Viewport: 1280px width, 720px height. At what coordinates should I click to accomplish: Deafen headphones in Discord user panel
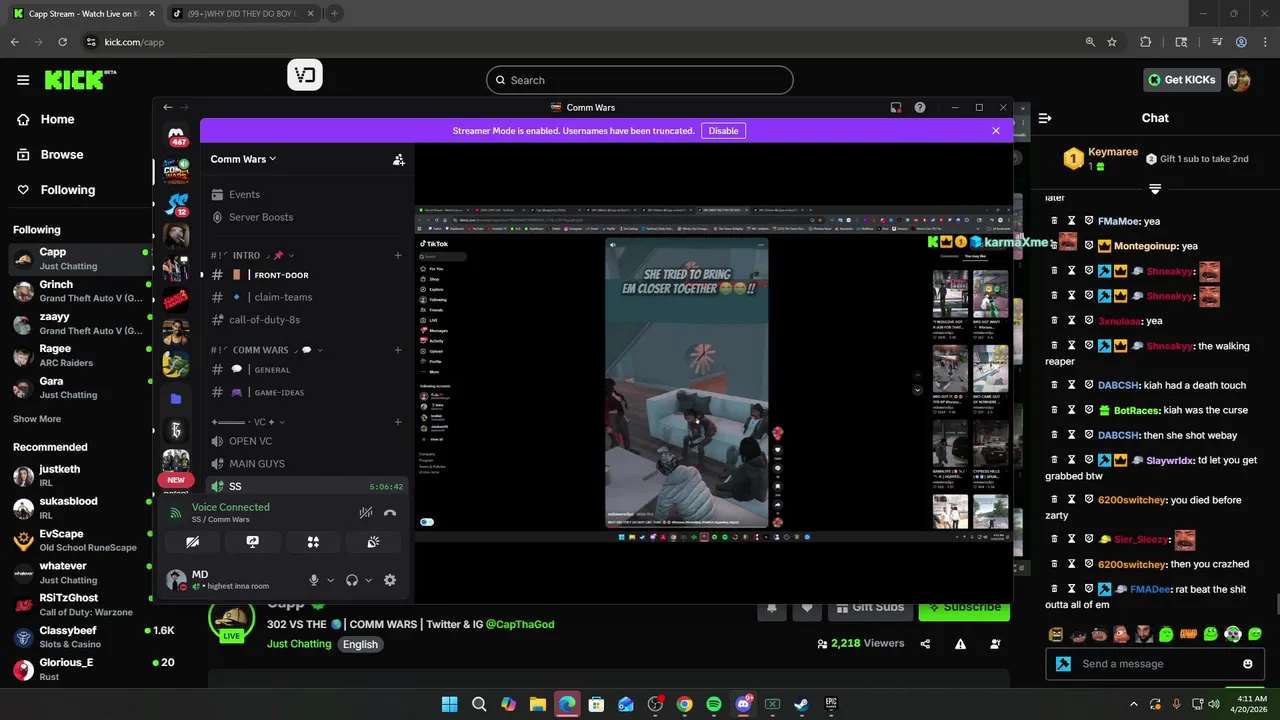(x=352, y=580)
